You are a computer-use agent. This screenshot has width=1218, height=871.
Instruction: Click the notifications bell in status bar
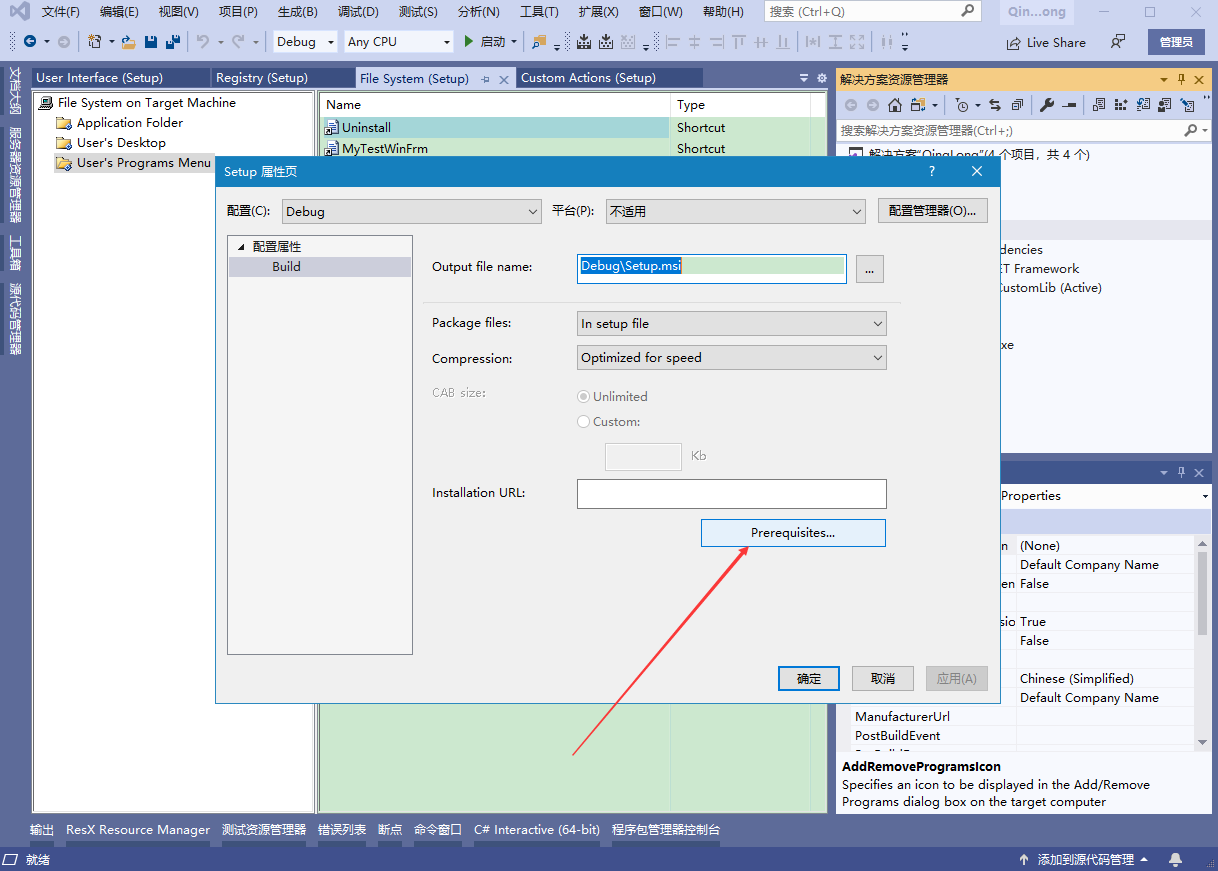(1175, 860)
